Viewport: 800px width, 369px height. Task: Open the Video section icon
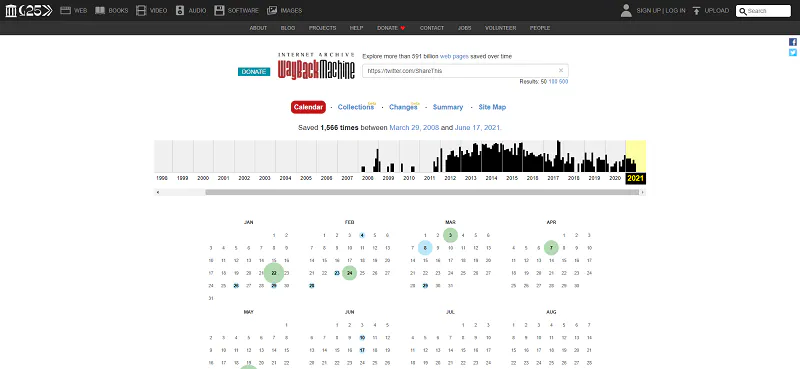[x=141, y=10]
